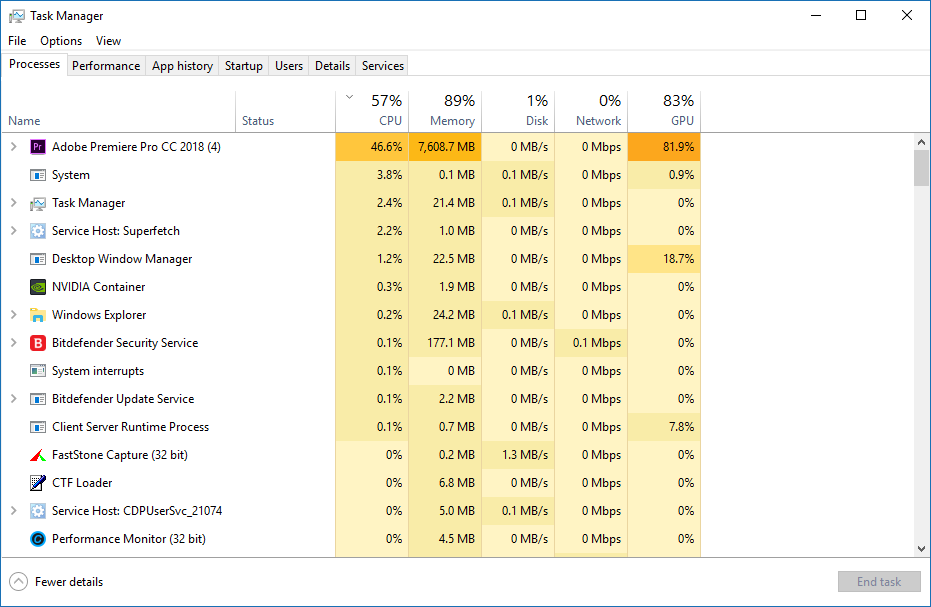931x607 pixels.
Task: Switch to the Services tab
Action: (383, 65)
